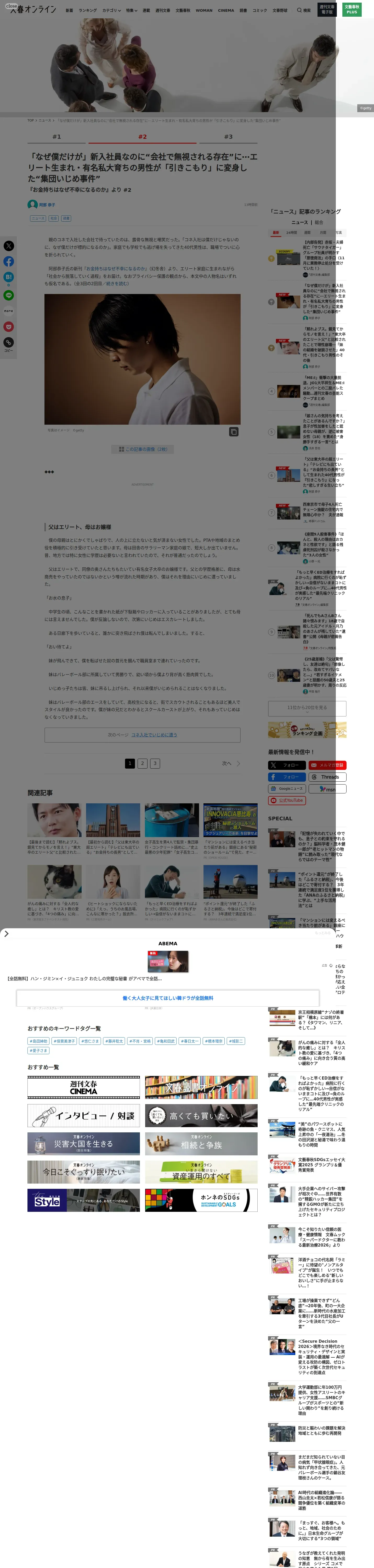
Task: Open インタビュー / 対談 banner
Action: pyautogui.click(x=83, y=1116)
